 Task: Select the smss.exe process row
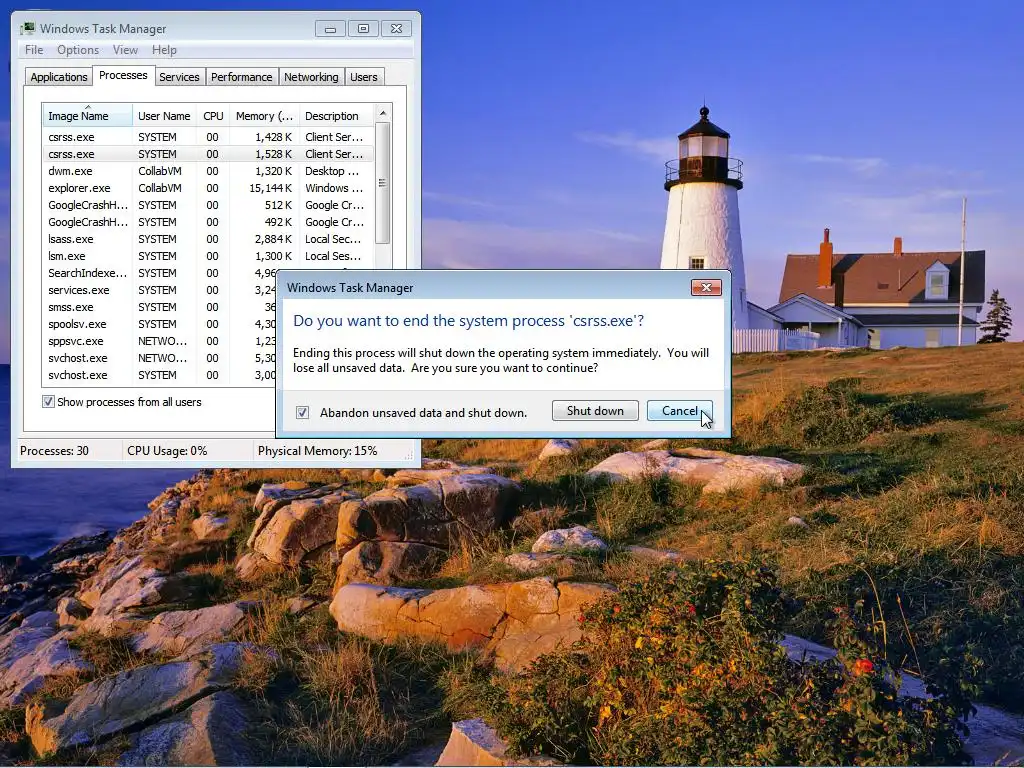pyautogui.click(x=159, y=307)
